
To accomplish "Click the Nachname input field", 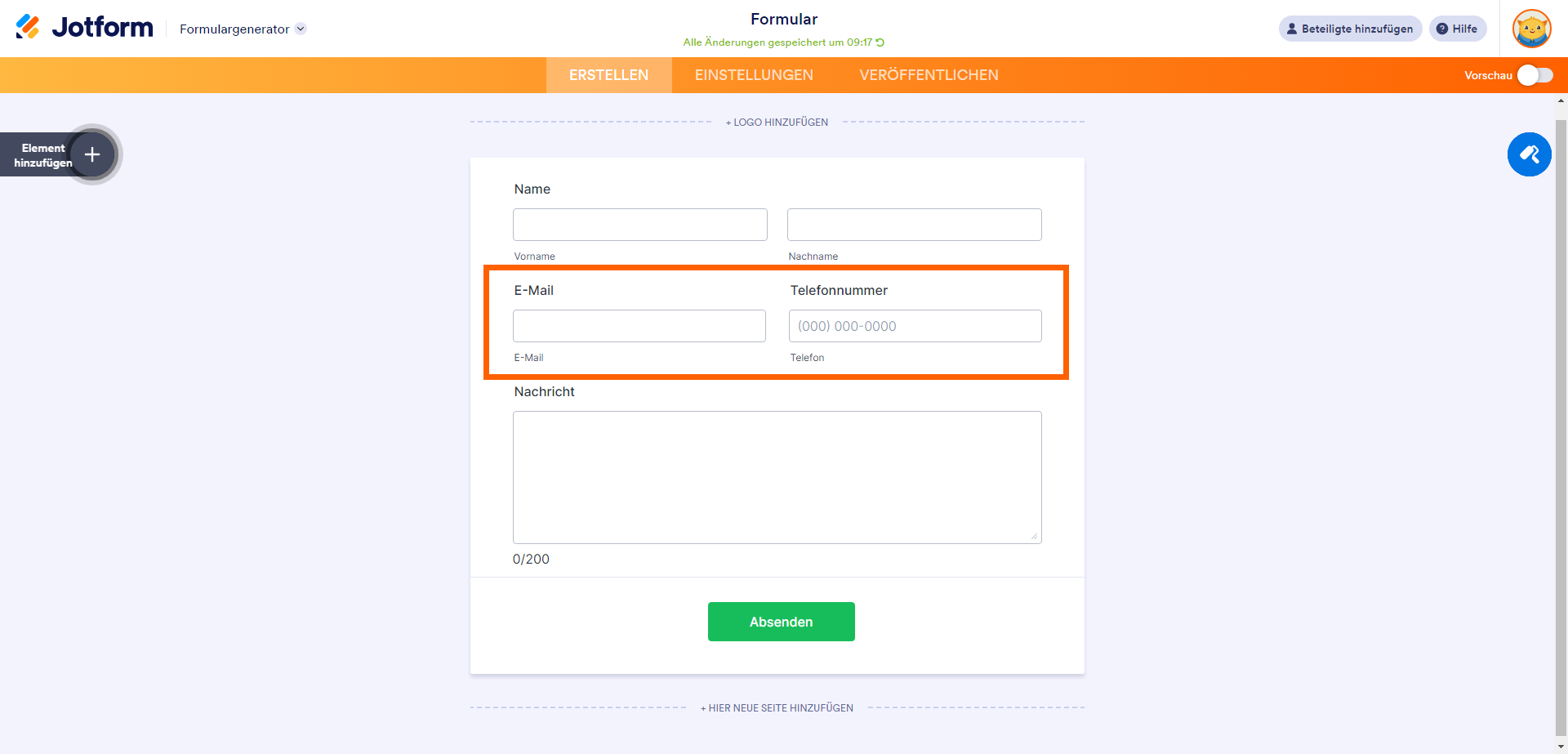I will [914, 225].
